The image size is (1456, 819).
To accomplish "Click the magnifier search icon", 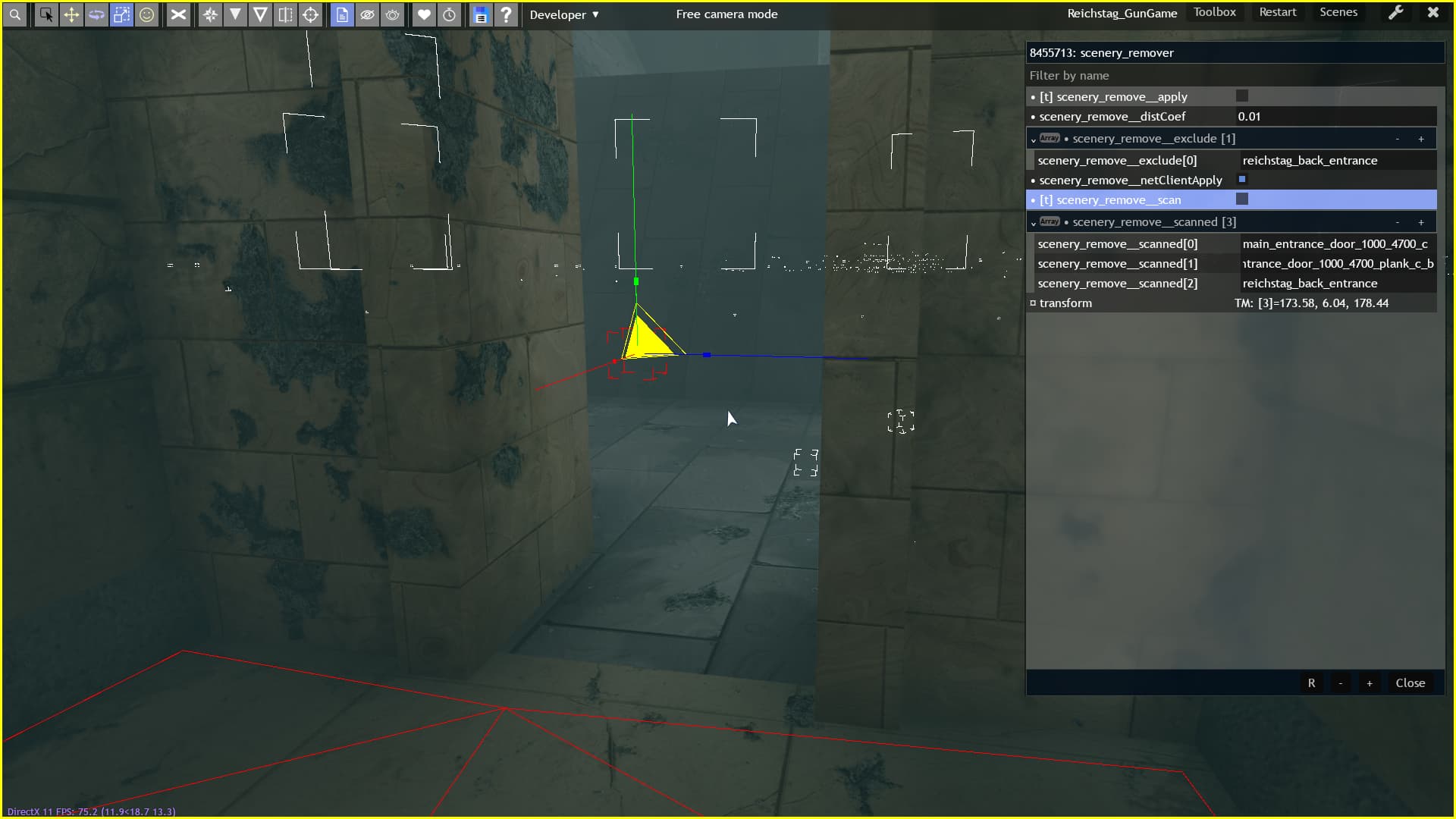I will click(x=15, y=14).
